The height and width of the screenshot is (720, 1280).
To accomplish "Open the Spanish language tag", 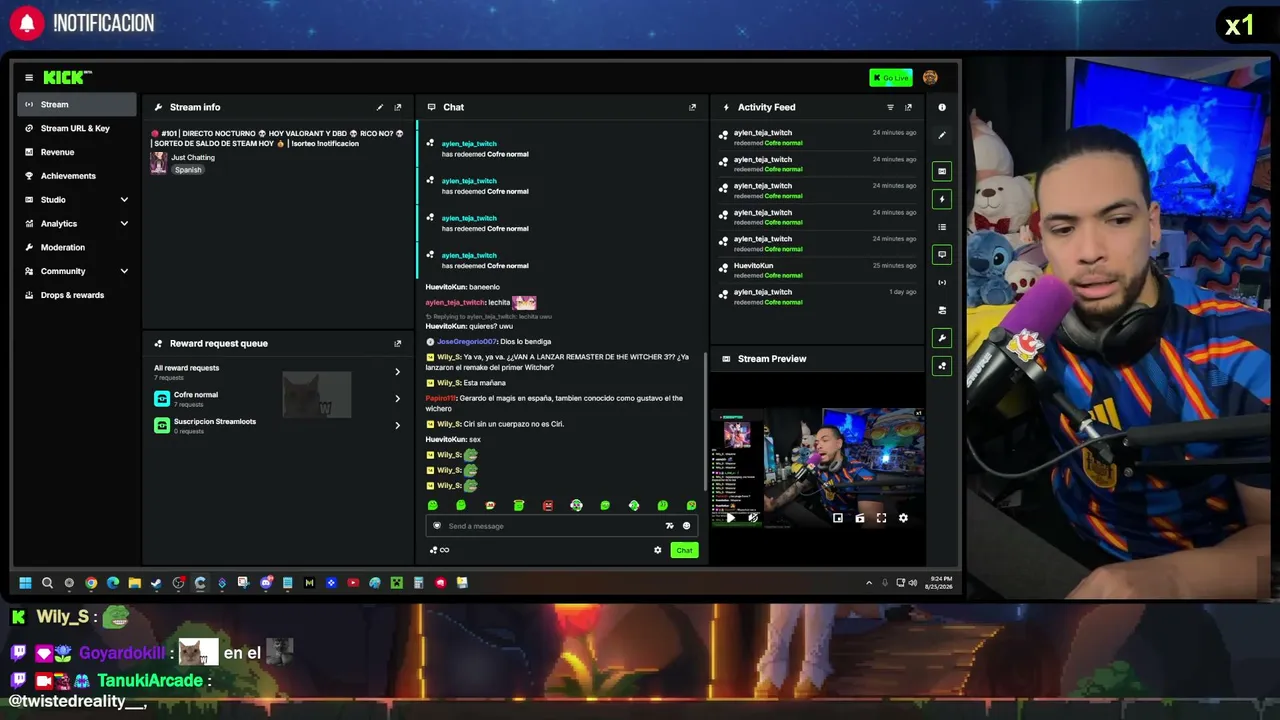I will click(188, 170).
